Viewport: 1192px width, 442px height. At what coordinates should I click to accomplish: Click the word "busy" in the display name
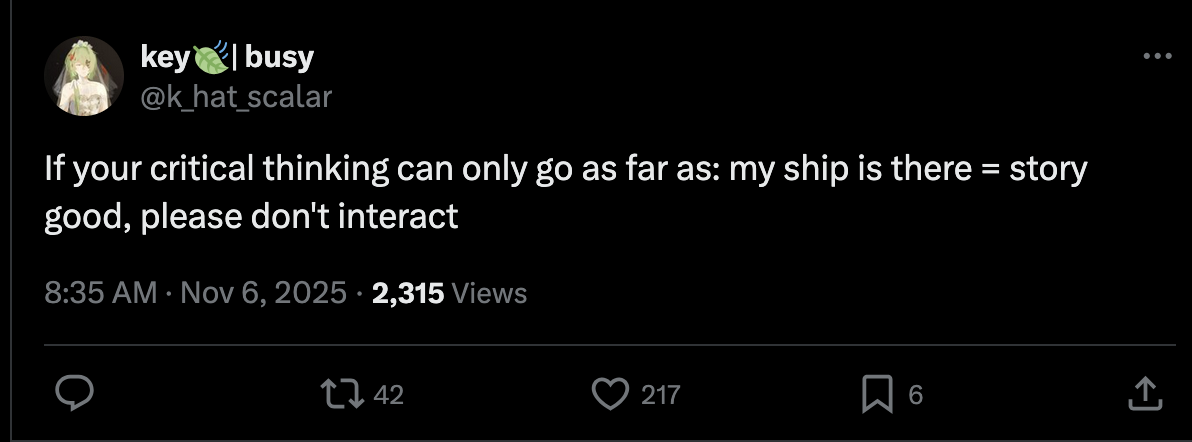point(280,58)
